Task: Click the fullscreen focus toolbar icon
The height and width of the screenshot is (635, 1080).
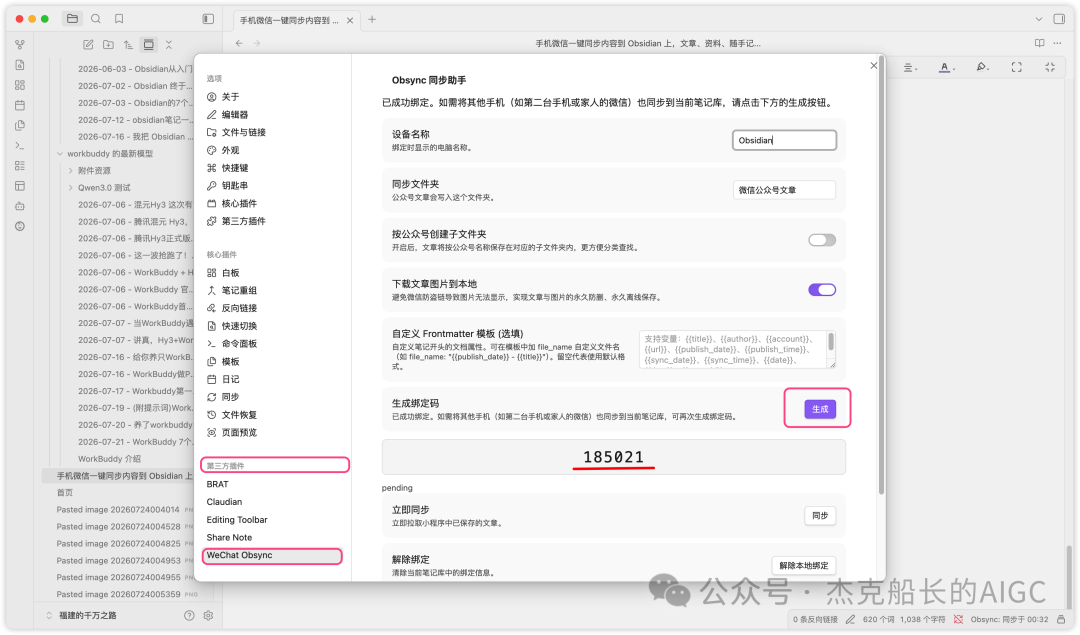Action: pos(1017,67)
